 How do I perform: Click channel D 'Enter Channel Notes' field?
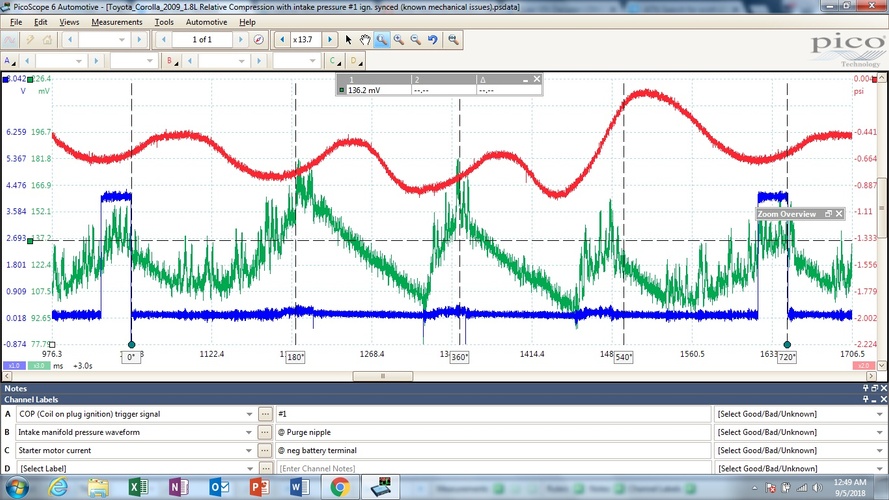493,468
